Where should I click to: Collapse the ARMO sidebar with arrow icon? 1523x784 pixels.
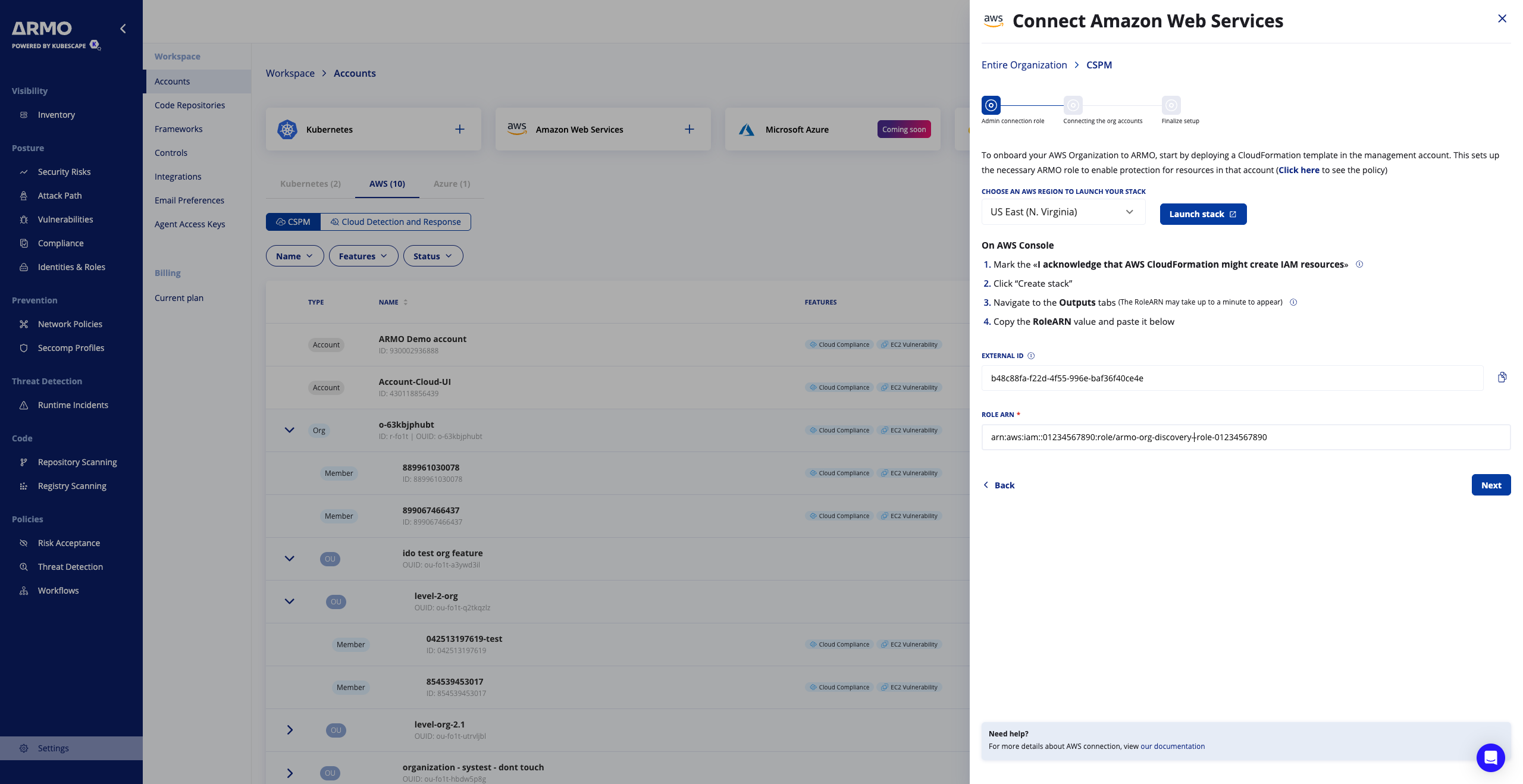[x=123, y=29]
